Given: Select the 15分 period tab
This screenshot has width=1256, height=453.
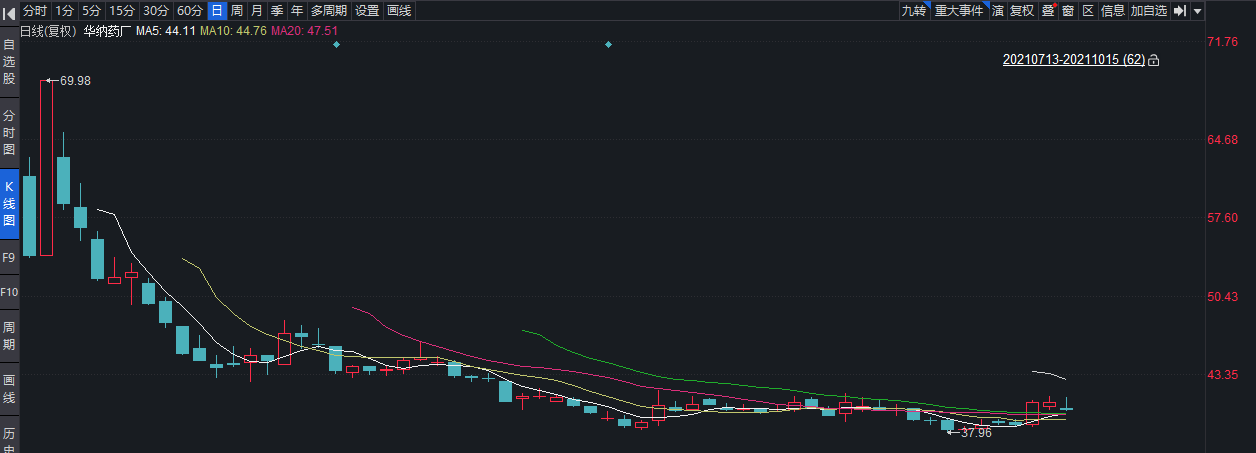Looking at the screenshot, I should click(x=122, y=10).
